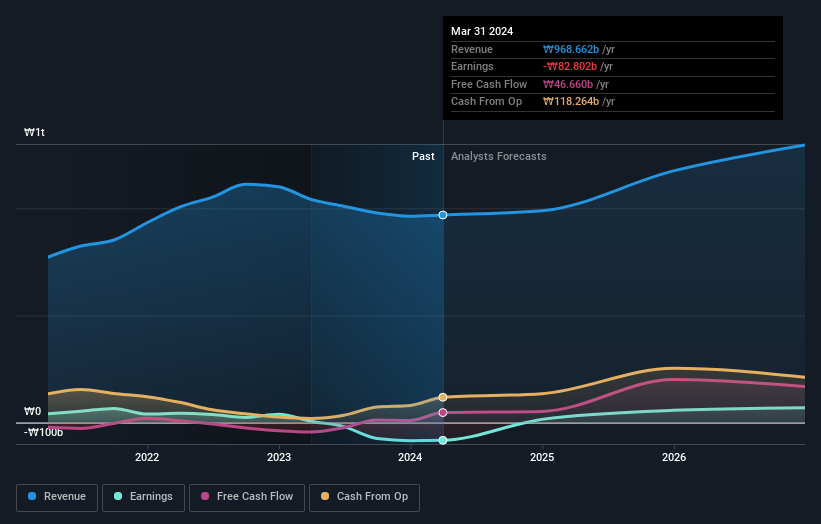Viewport: 821px width, 524px height.
Task: Click the 2022 x-axis label
Action: [x=147, y=457]
